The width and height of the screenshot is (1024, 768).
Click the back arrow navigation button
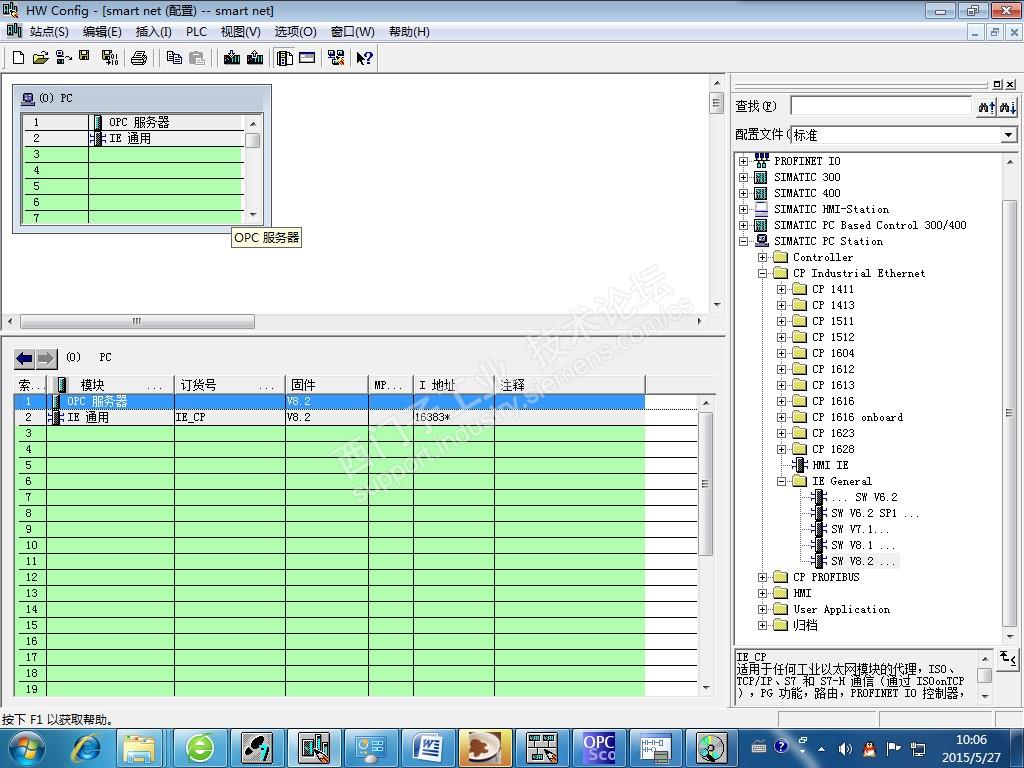coord(25,358)
